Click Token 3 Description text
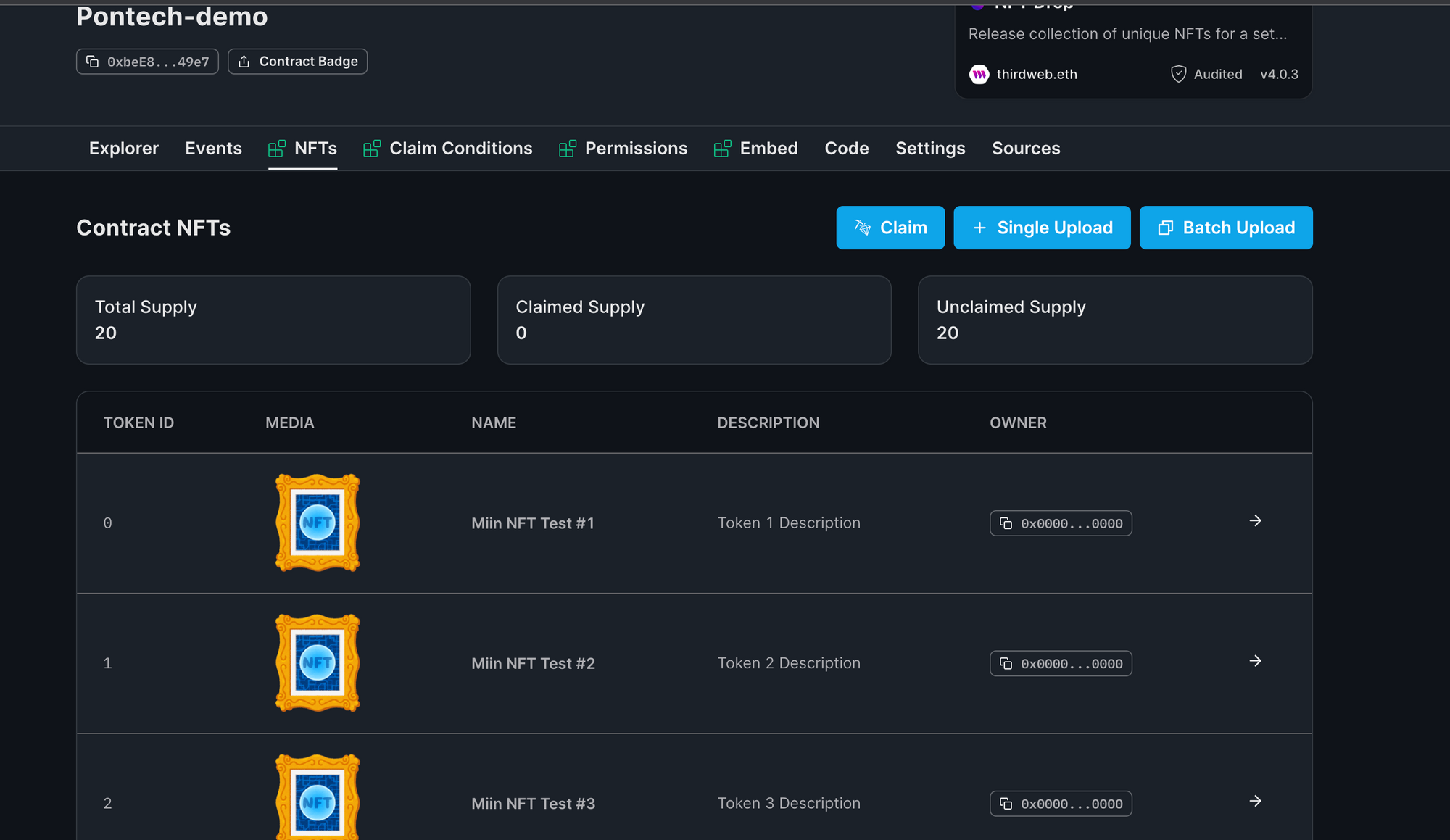The width and height of the screenshot is (1450, 840). (789, 804)
